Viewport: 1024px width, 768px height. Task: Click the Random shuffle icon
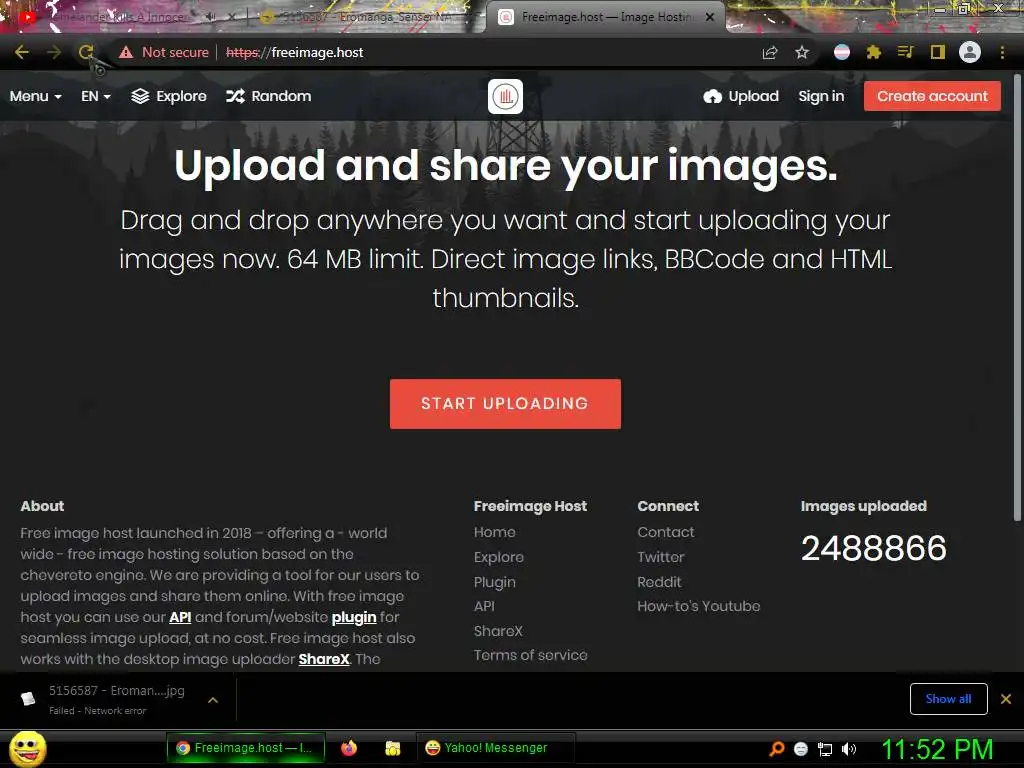[235, 97]
